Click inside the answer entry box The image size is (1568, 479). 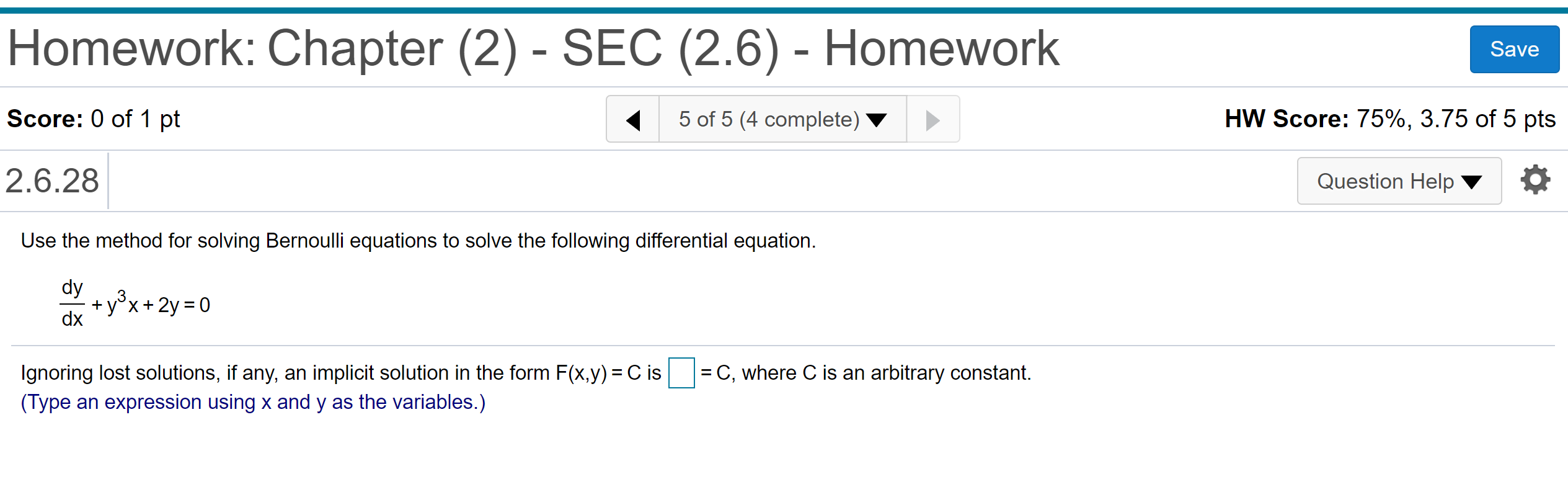pyautogui.click(x=680, y=373)
